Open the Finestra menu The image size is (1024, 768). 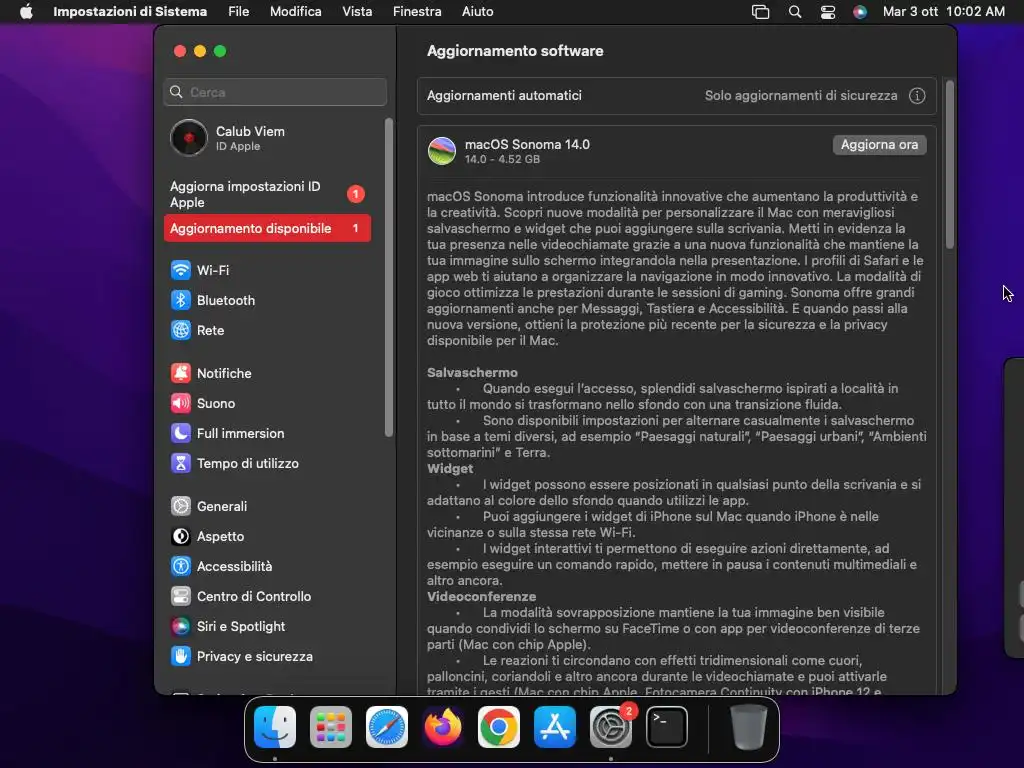click(417, 12)
